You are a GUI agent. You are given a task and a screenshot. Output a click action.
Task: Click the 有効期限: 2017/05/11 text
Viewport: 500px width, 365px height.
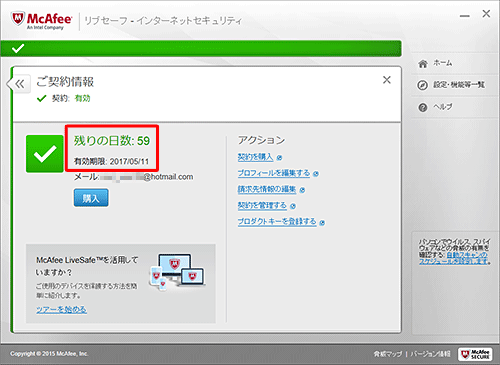pyautogui.click(x=111, y=161)
